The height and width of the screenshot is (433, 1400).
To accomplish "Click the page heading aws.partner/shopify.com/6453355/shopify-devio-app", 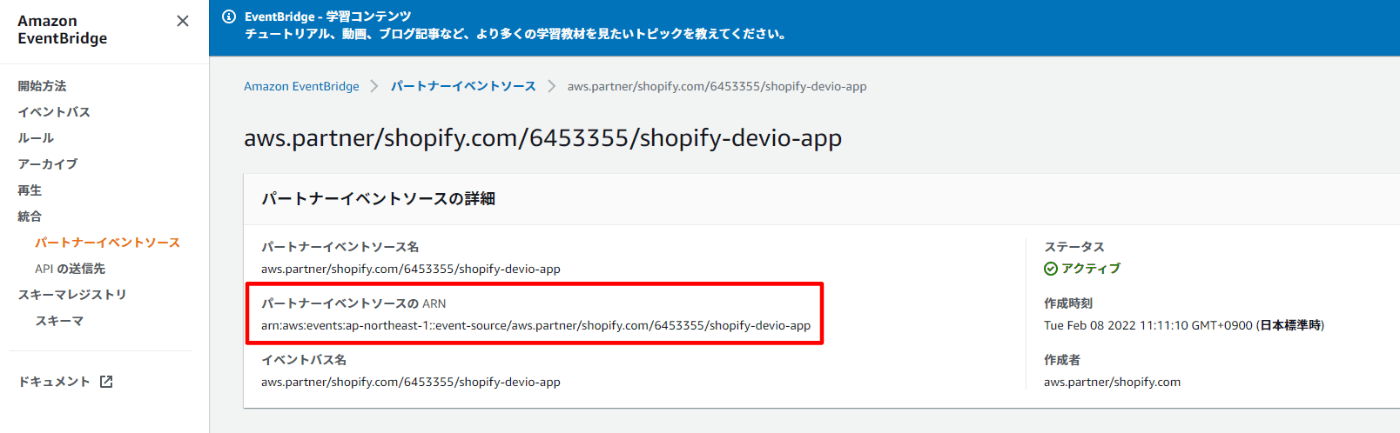I will (x=543, y=139).
